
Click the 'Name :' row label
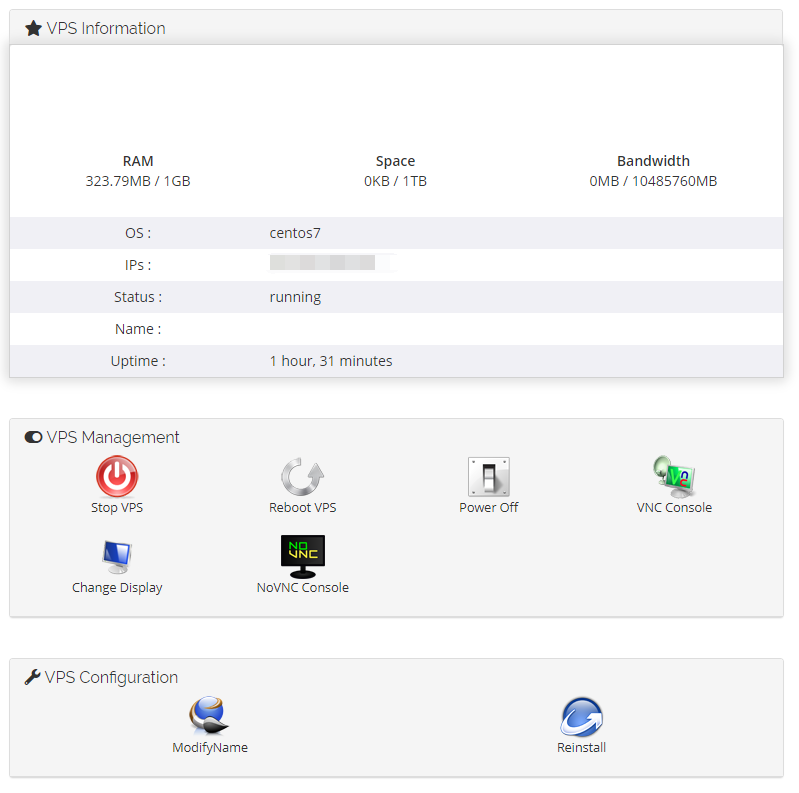point(138,329)
